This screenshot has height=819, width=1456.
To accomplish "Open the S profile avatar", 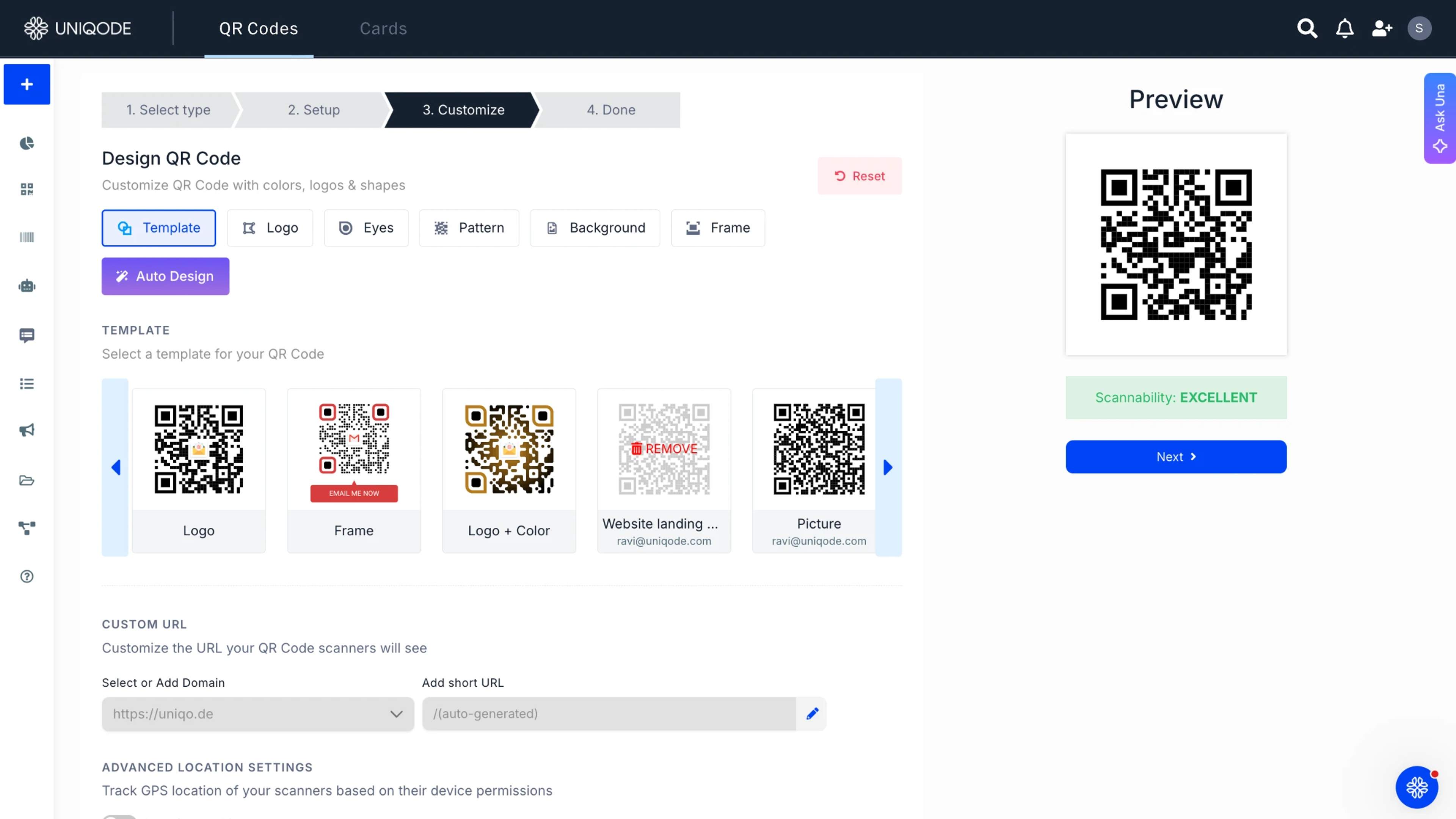I will point(1419,28).
